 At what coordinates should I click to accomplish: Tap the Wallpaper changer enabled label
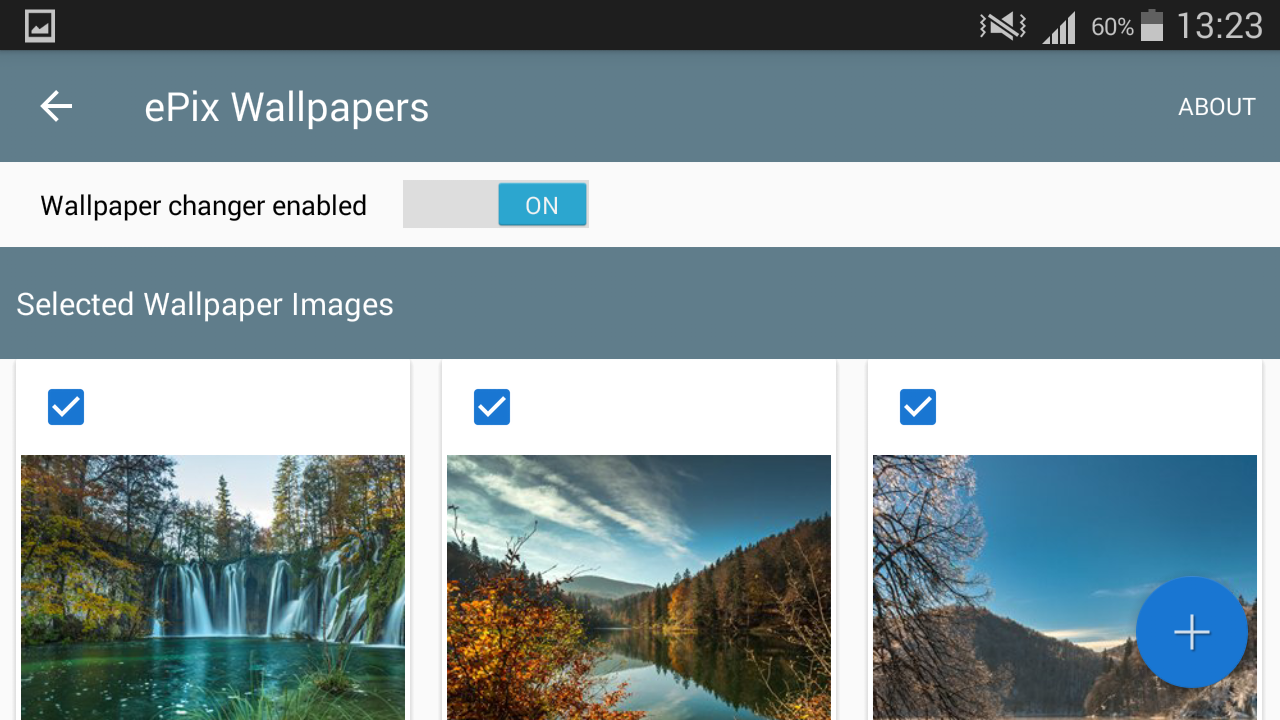click(204, 206)
